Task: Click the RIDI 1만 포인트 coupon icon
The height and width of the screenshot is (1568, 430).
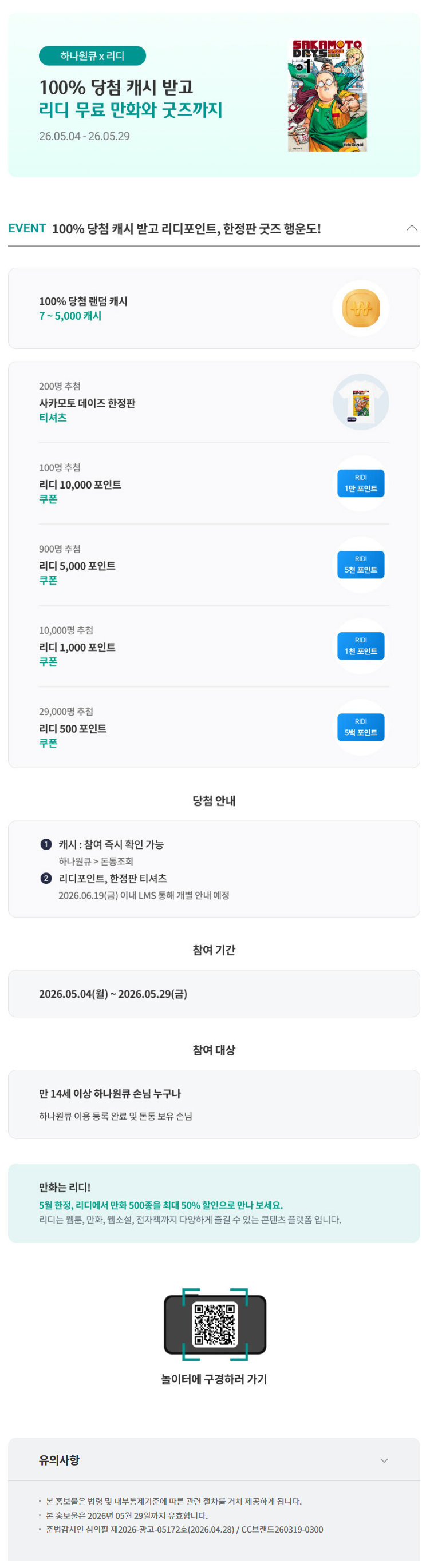Action: point(361,483)
